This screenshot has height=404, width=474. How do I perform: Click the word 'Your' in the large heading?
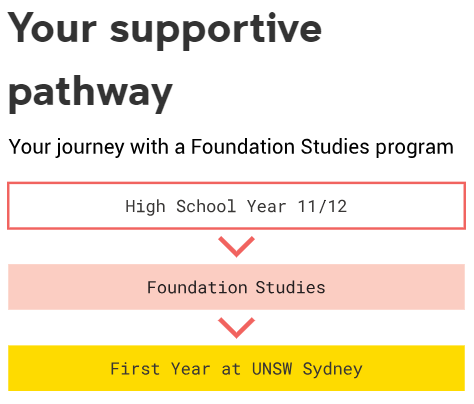[x=52, y=28]
